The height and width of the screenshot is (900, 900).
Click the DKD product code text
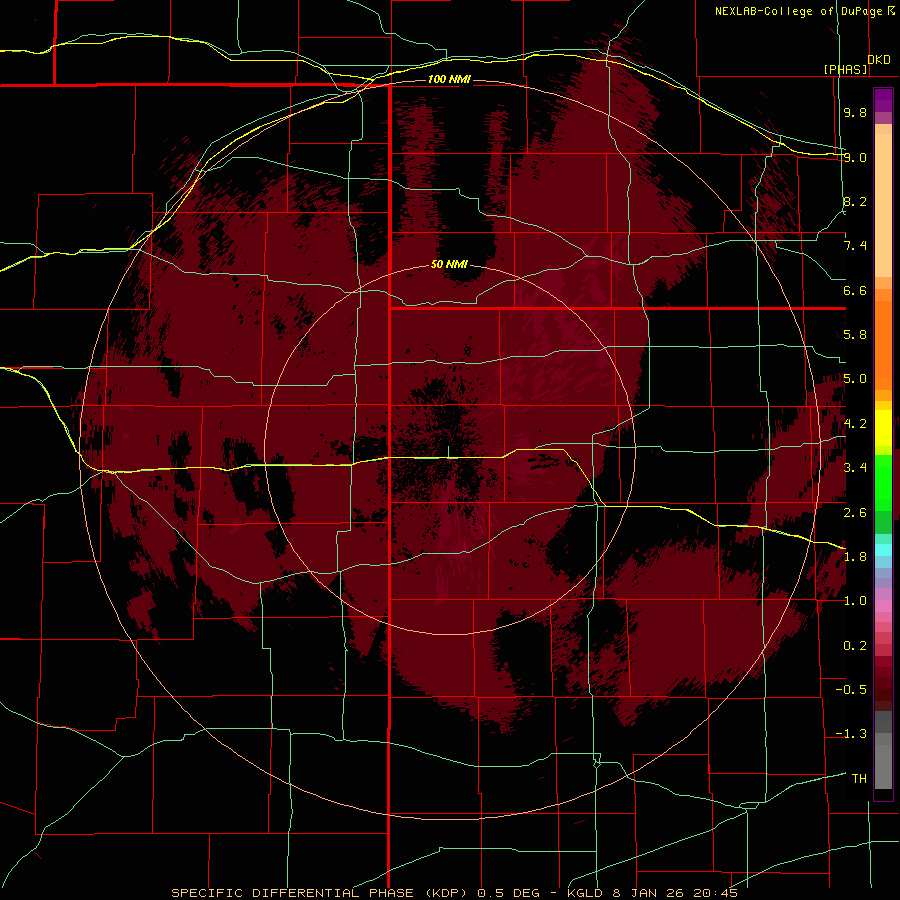tap(879, 60)
